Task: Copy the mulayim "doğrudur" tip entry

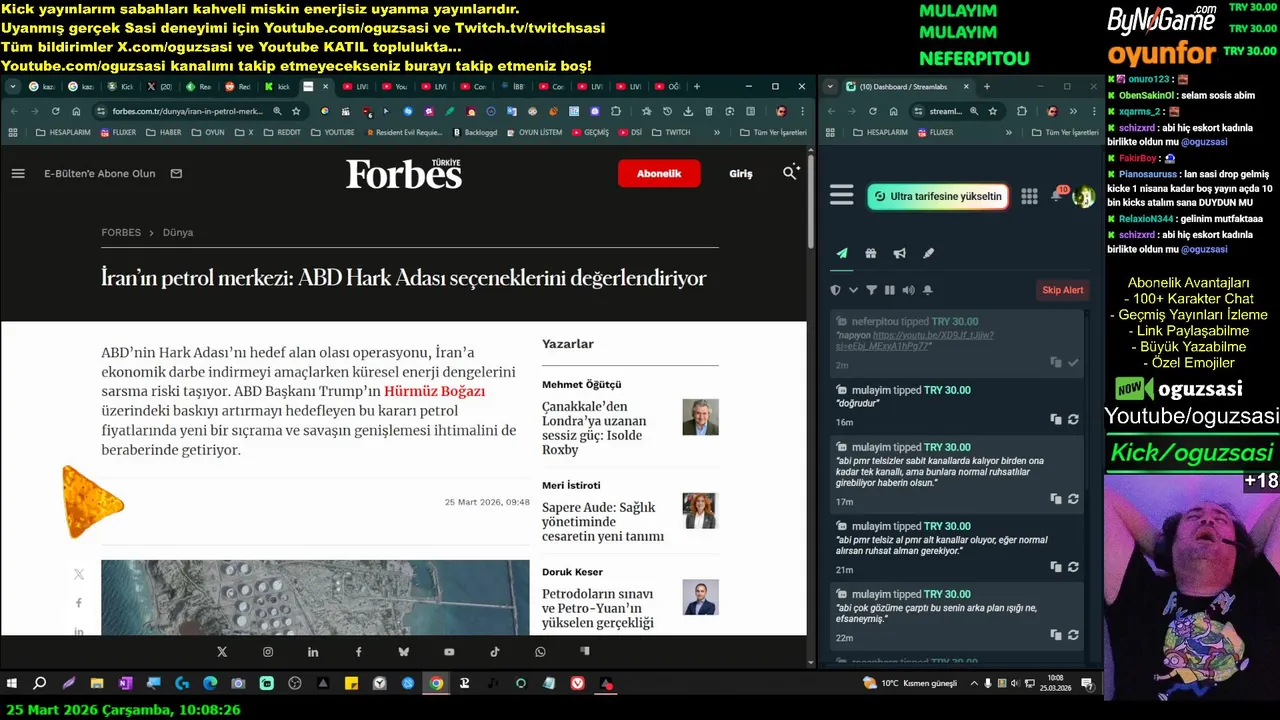Action: click(1056, 420)
